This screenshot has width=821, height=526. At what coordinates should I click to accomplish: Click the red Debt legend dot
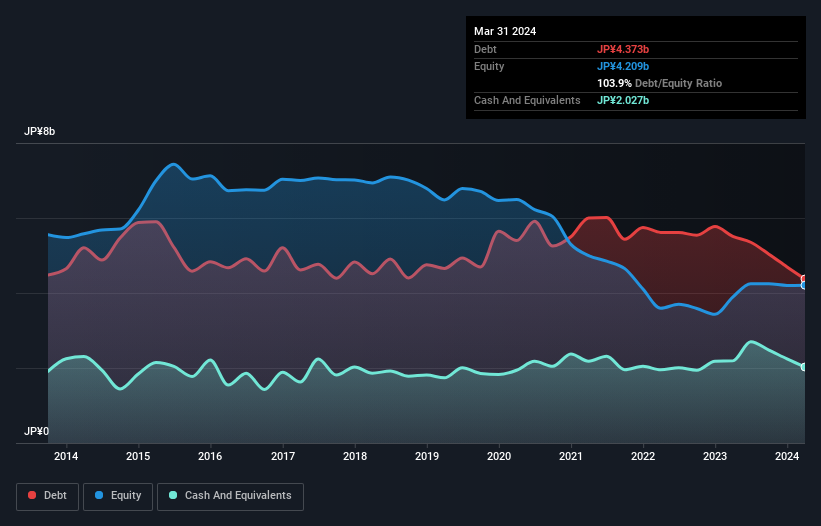(32, 495)
